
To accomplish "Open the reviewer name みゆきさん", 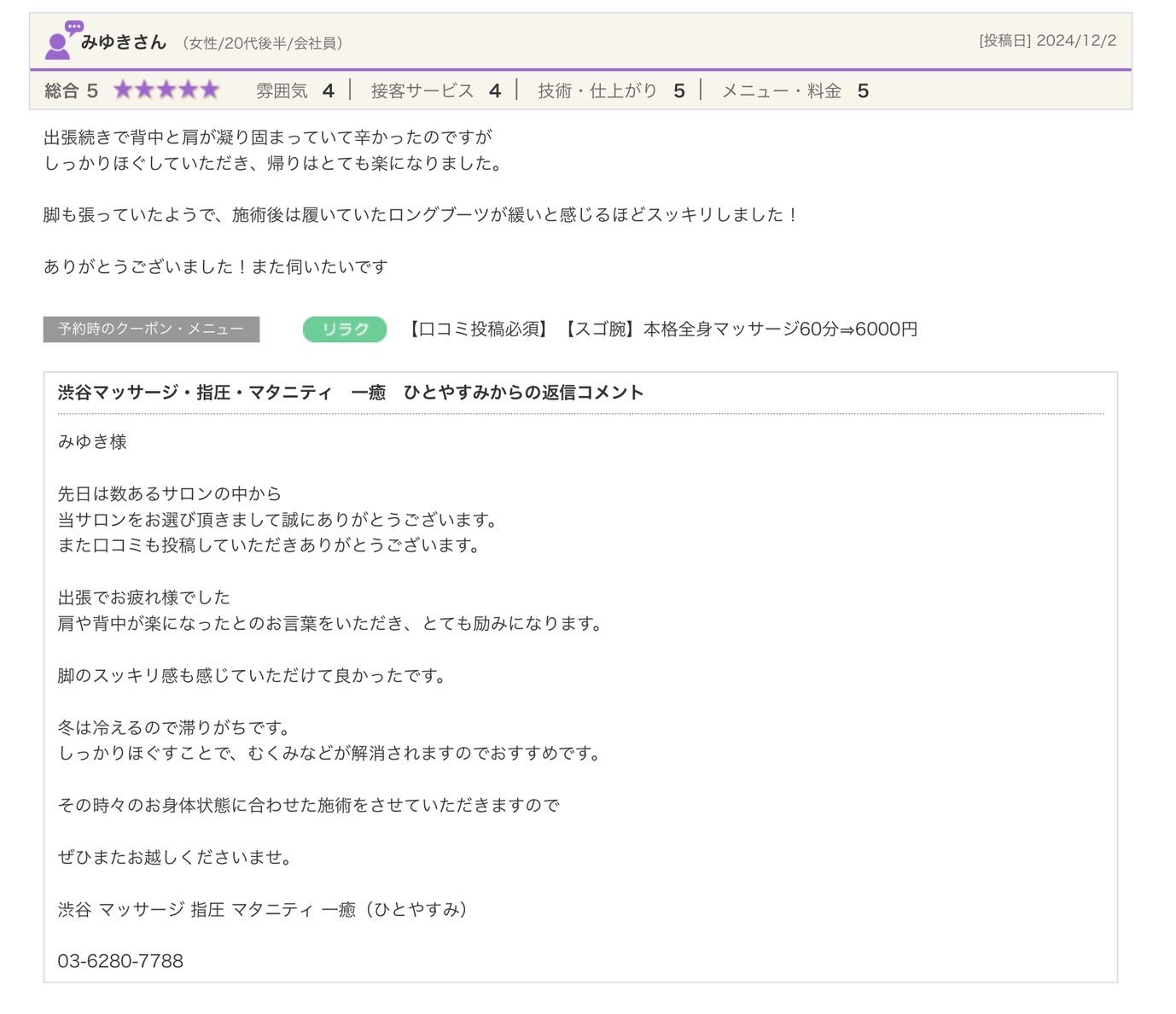I will (x=124, y=42).
